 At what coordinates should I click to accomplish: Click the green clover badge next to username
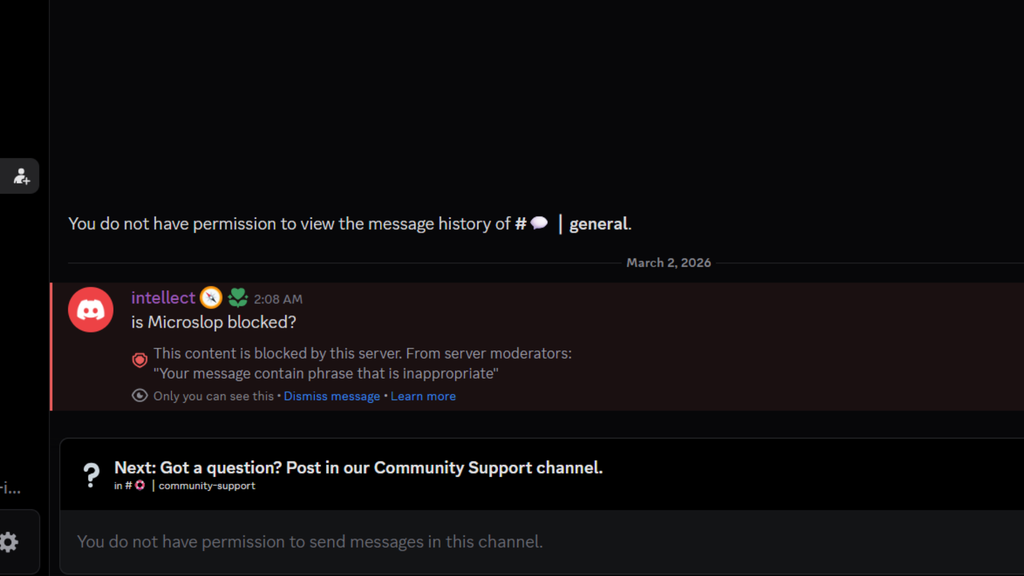point(238,298)
